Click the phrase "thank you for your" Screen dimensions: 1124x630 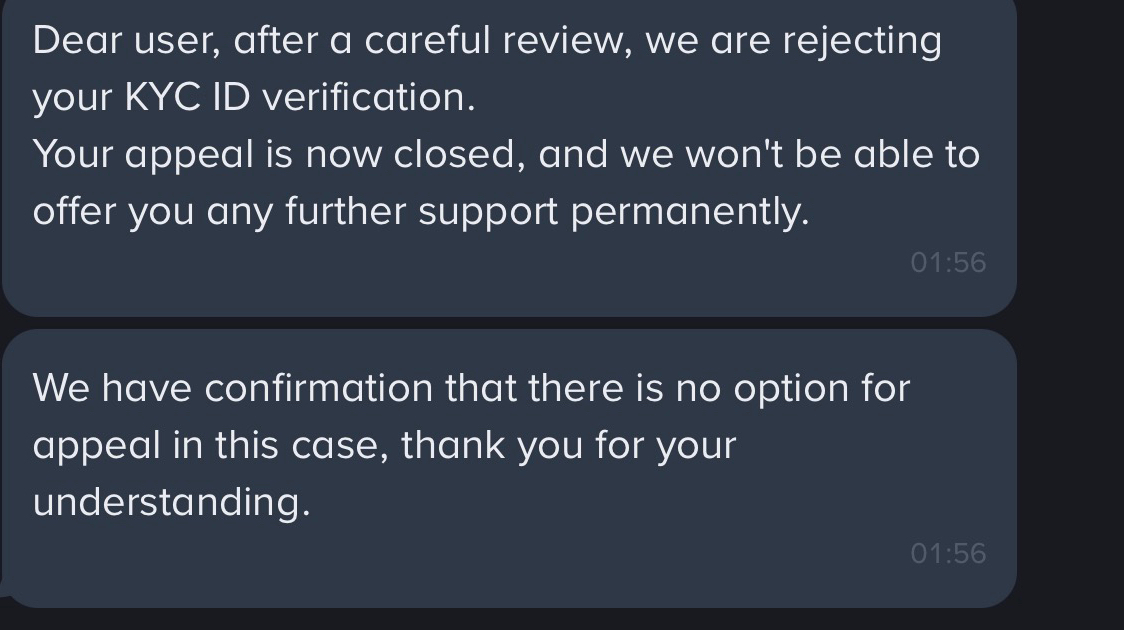click(x=568, y=446)
